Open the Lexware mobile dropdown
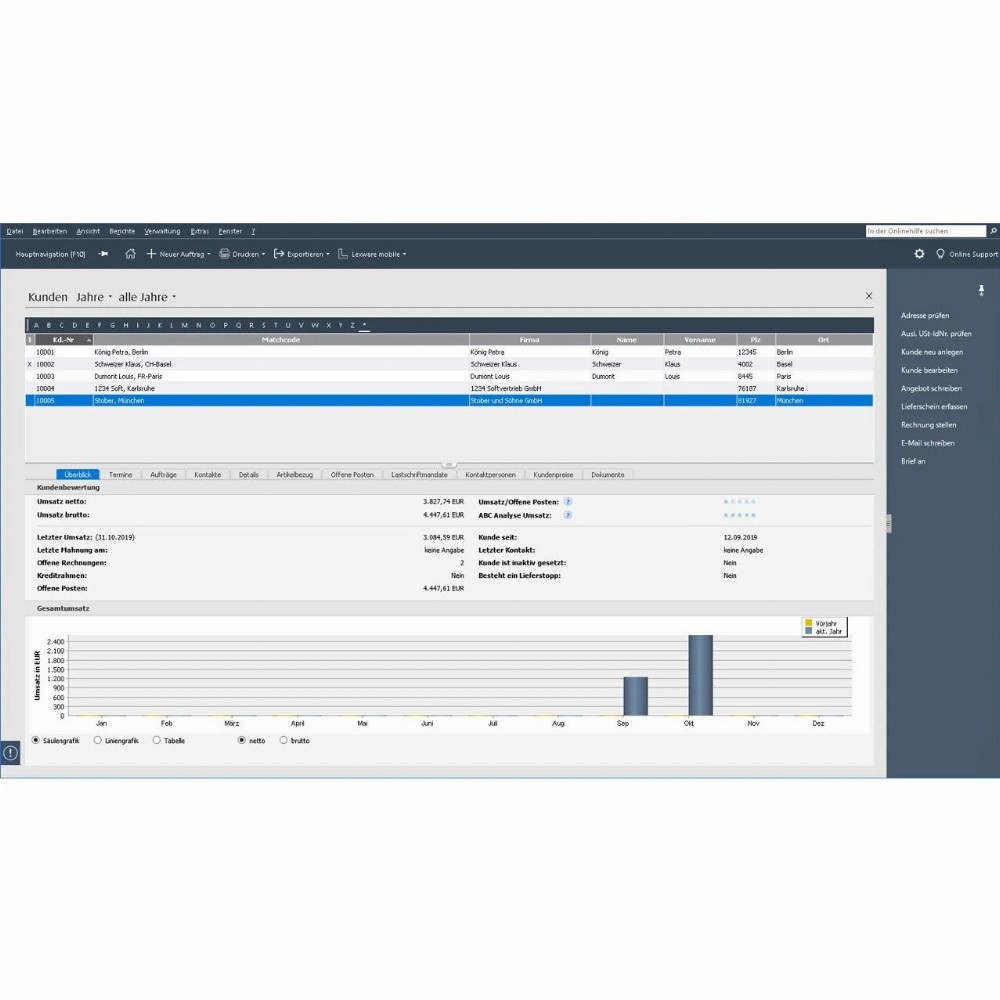 (404, 254)
